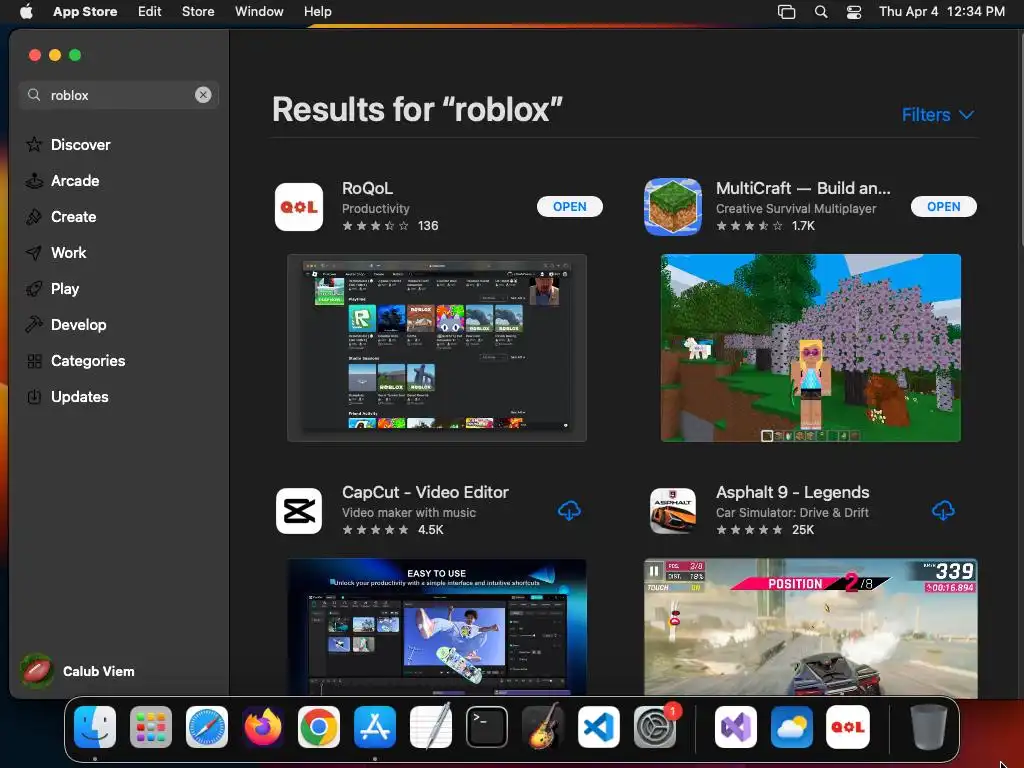Click the App Store dock icon

[x=375, y=727]
